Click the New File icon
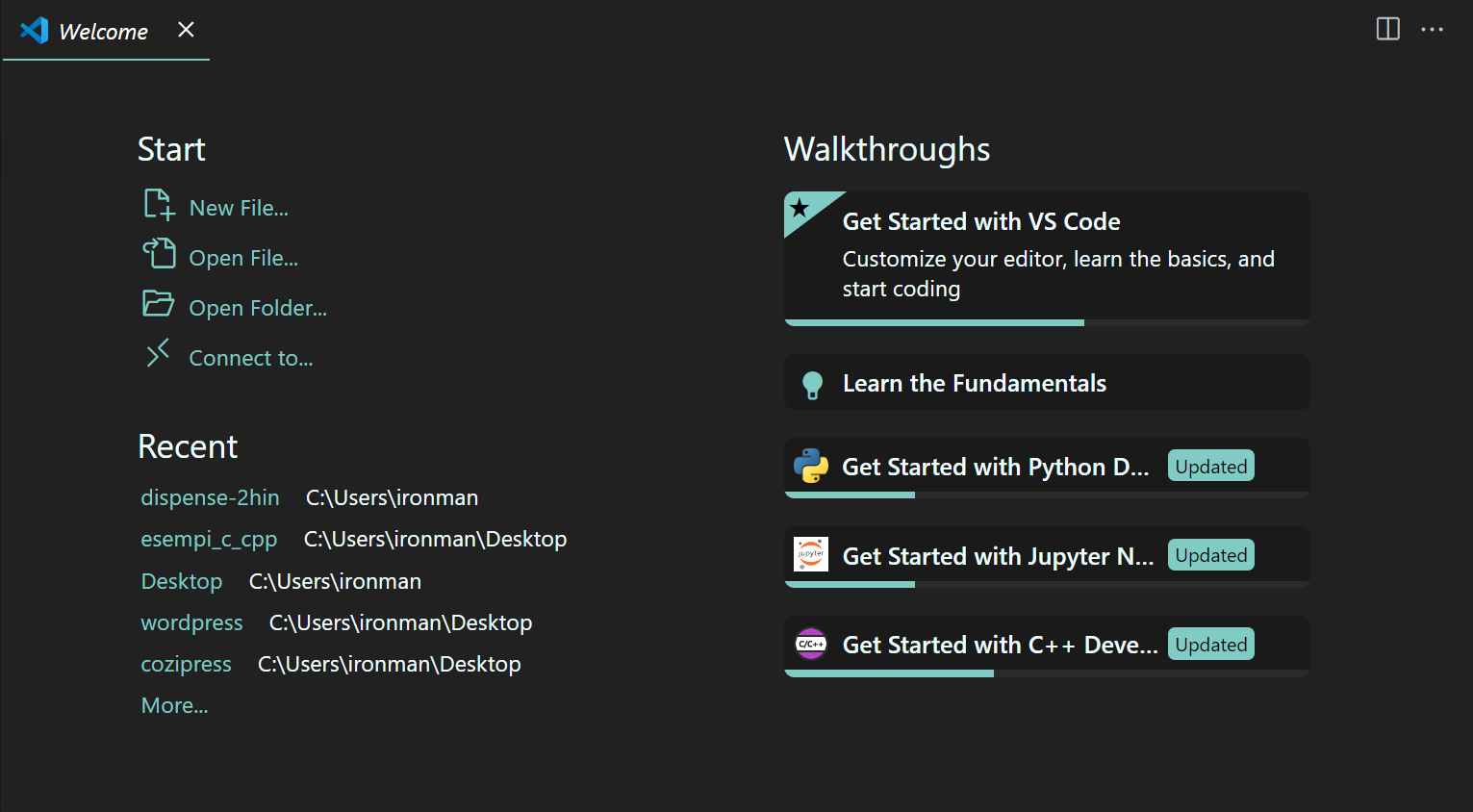 coord(159,205)
